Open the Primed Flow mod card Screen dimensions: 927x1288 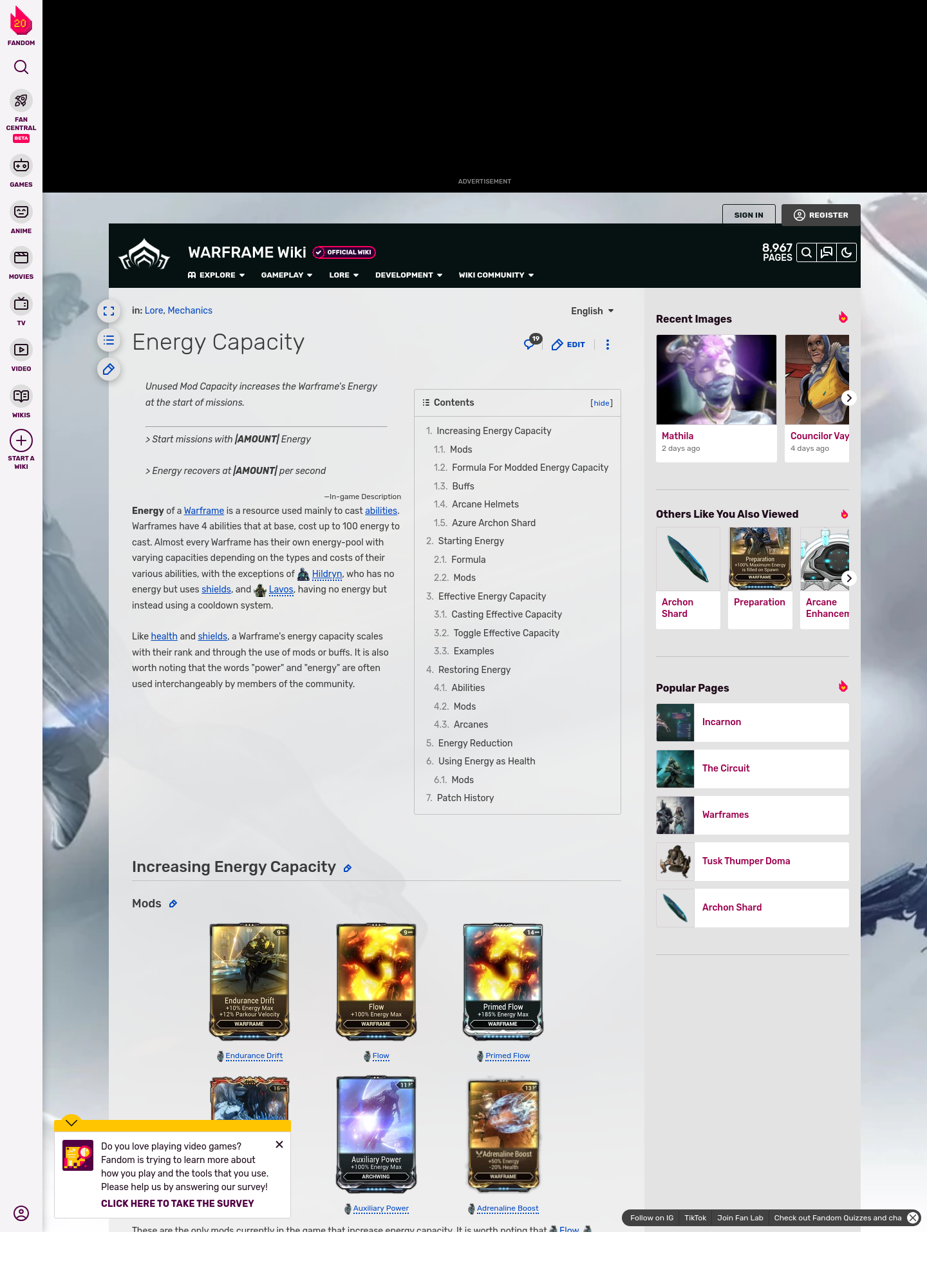pyautogui.click(x=503, y=981)
